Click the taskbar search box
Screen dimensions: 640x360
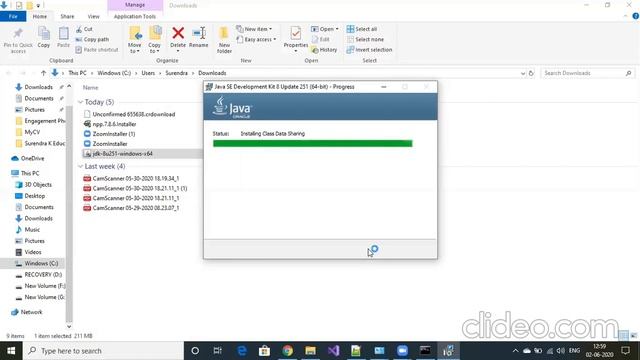coord(103,351)
